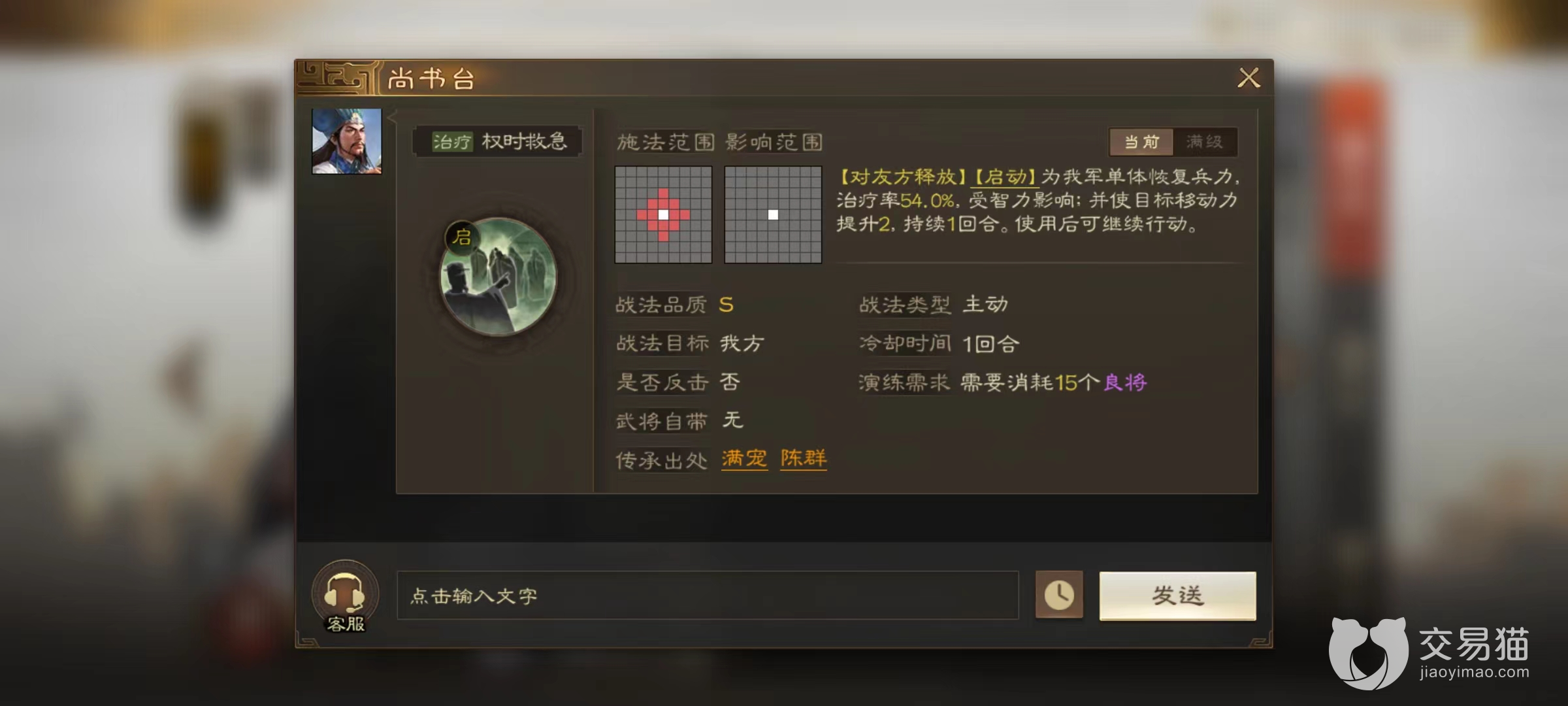Open the 陈群 inheritance source link

[x=804, y=458]
